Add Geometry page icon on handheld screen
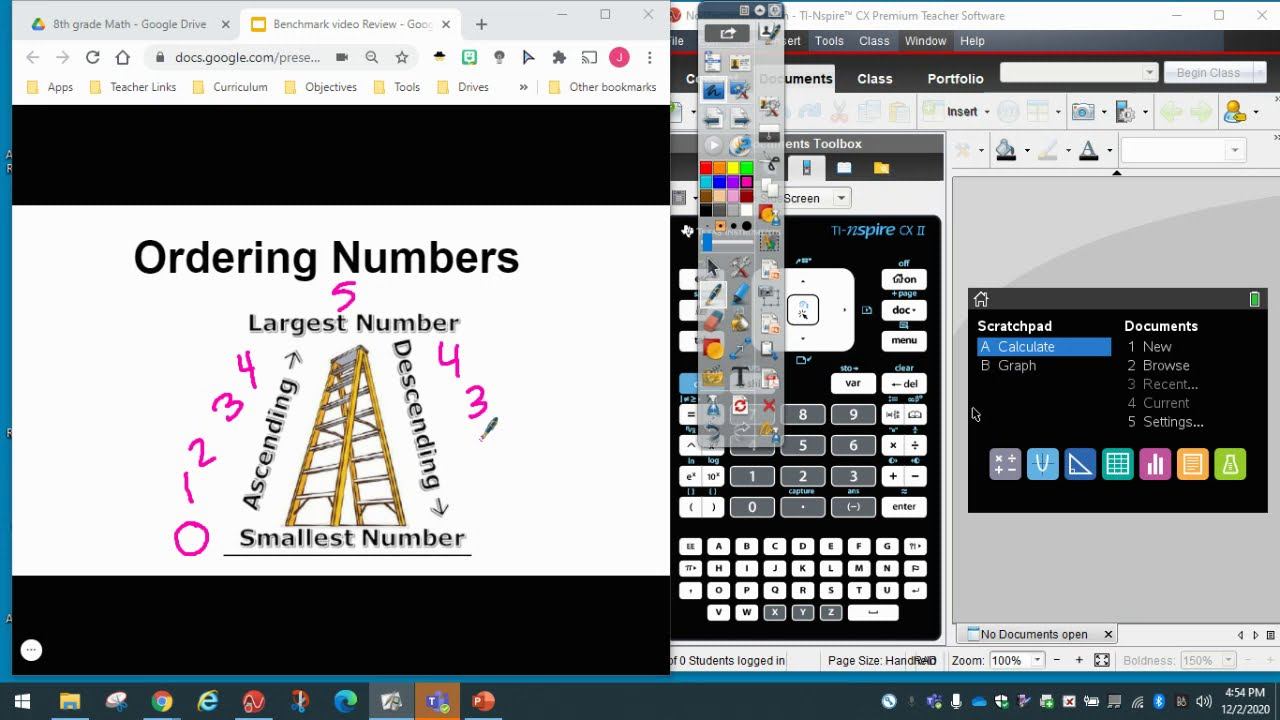The height and width of the screenshot is (720, 1280). [x=1080, y=464]
